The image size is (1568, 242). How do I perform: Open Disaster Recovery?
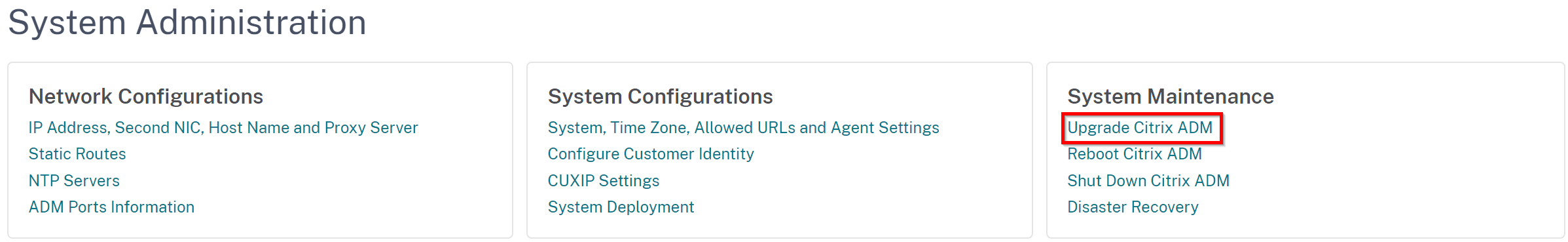(1133, 207)
